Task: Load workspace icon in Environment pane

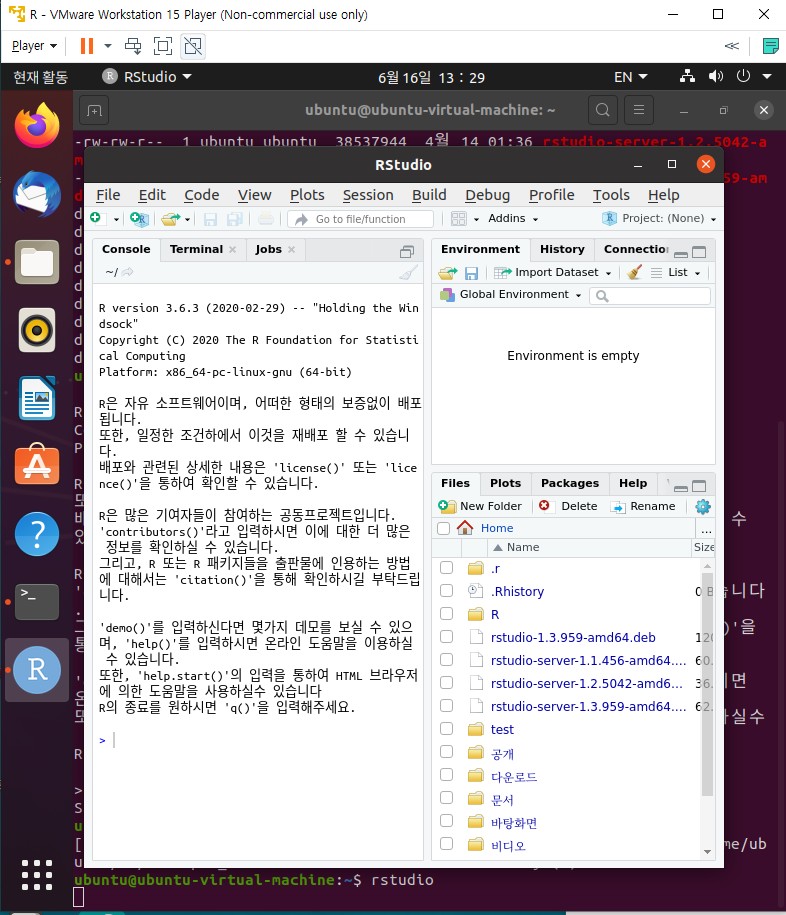Action: pyautogui.click(x=448, y=273)
